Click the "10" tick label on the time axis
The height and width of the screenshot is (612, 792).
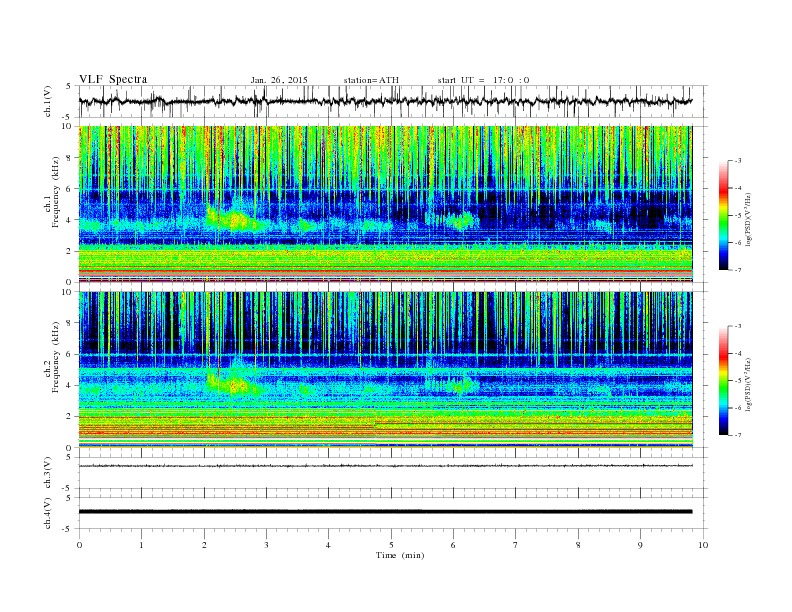click(703, 545)
